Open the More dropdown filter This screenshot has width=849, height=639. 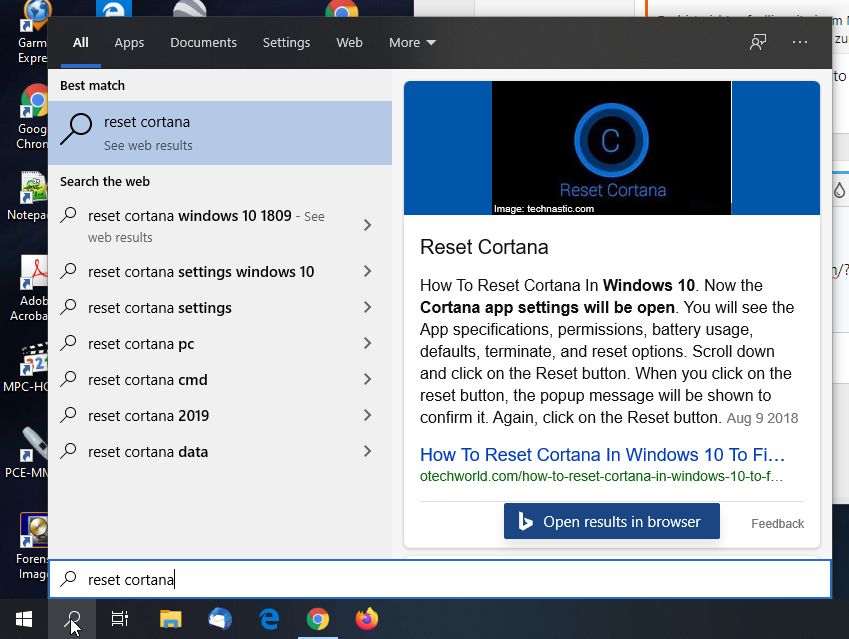click(412, 42)
